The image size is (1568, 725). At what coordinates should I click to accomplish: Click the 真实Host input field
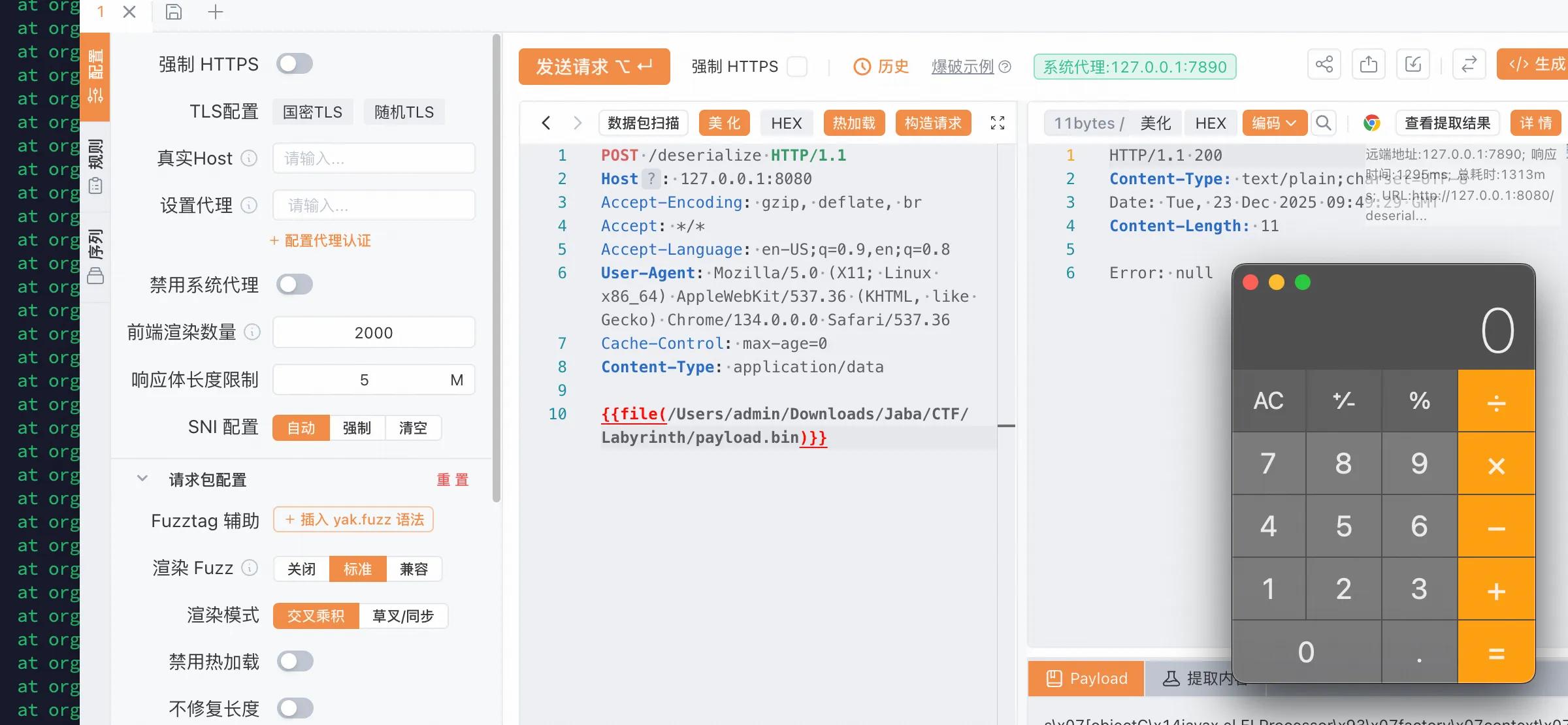tap(374, 159)
